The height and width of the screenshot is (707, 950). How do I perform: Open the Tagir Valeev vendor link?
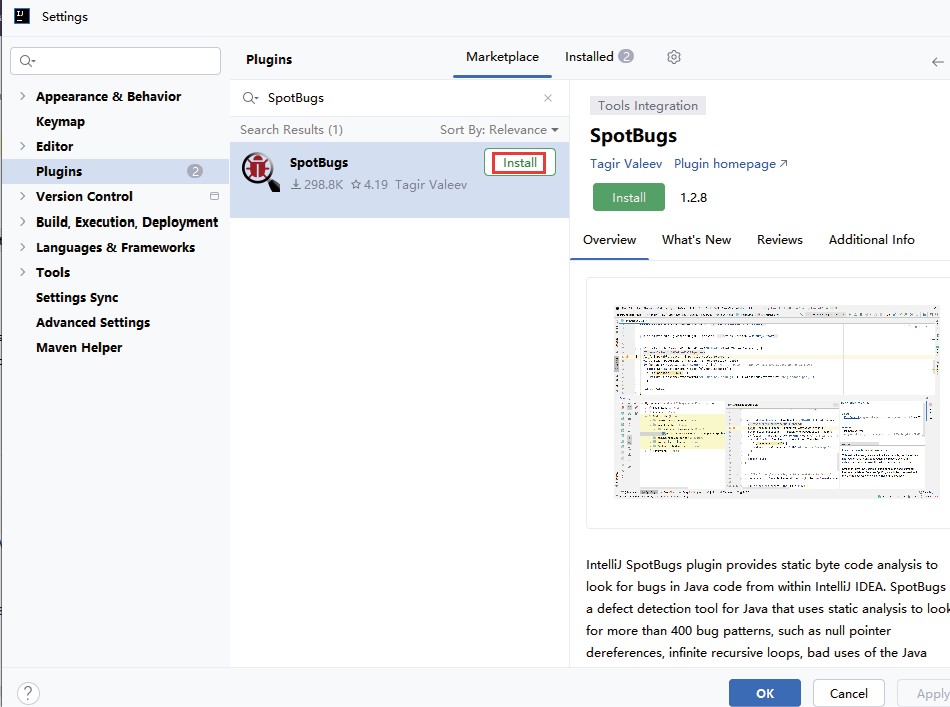(x=626, y=164)
